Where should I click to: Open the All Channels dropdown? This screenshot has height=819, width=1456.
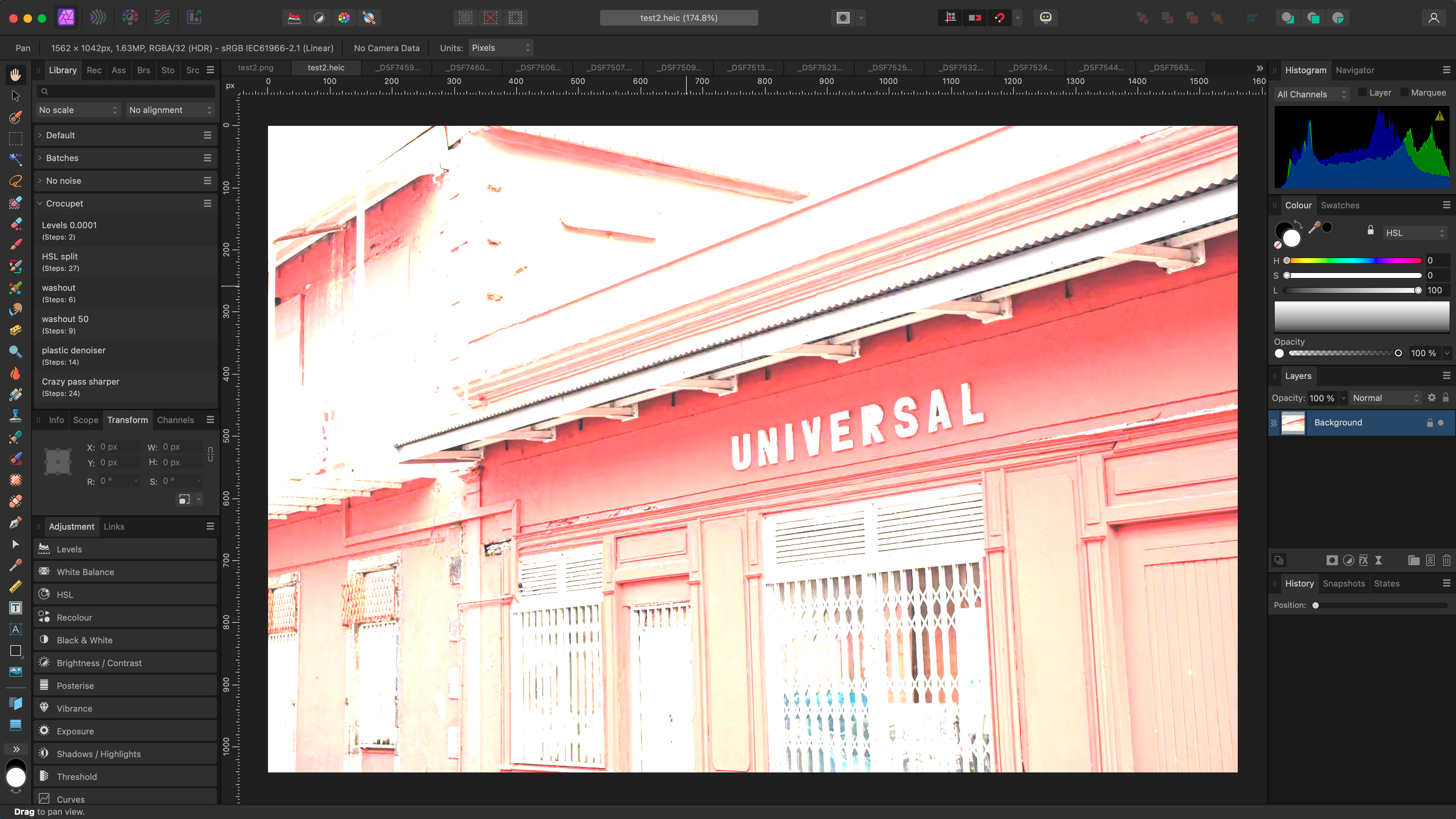click(x=1311, y=94)
